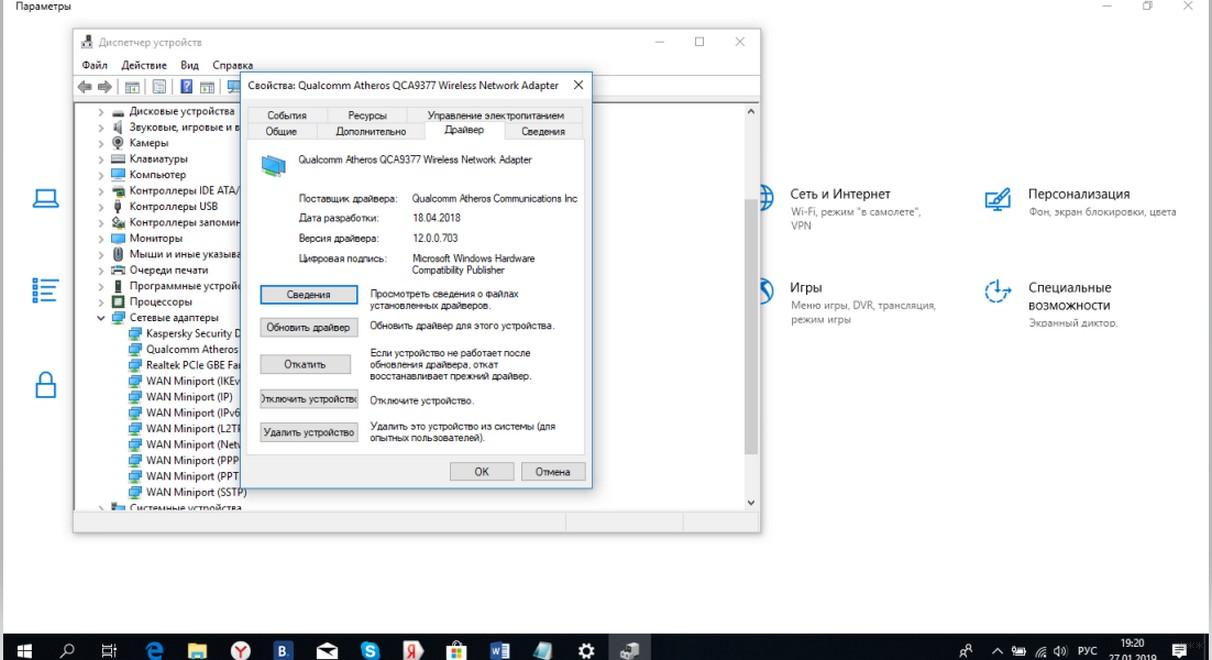Open Skype from the taskbar
The width and height of the screenshot is (1212, 660).
tap(371, 650)
